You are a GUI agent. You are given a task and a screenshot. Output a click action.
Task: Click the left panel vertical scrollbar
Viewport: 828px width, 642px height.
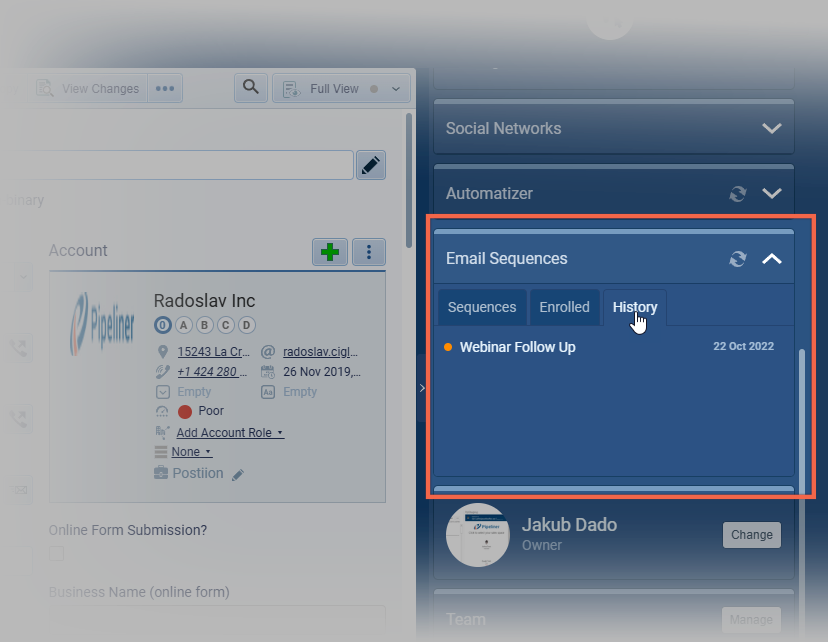(x=409, y=181)
